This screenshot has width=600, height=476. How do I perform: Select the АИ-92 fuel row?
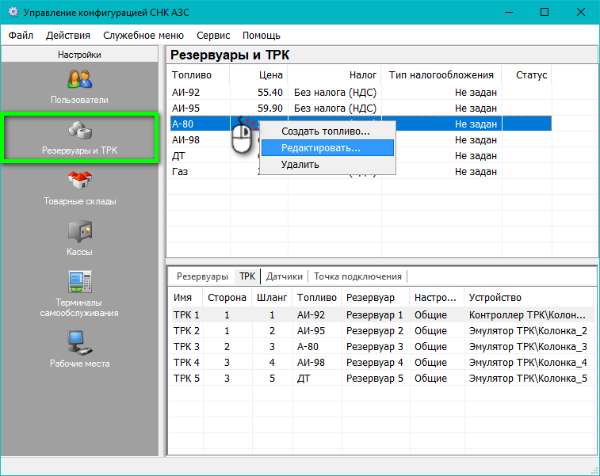(187, 92)
